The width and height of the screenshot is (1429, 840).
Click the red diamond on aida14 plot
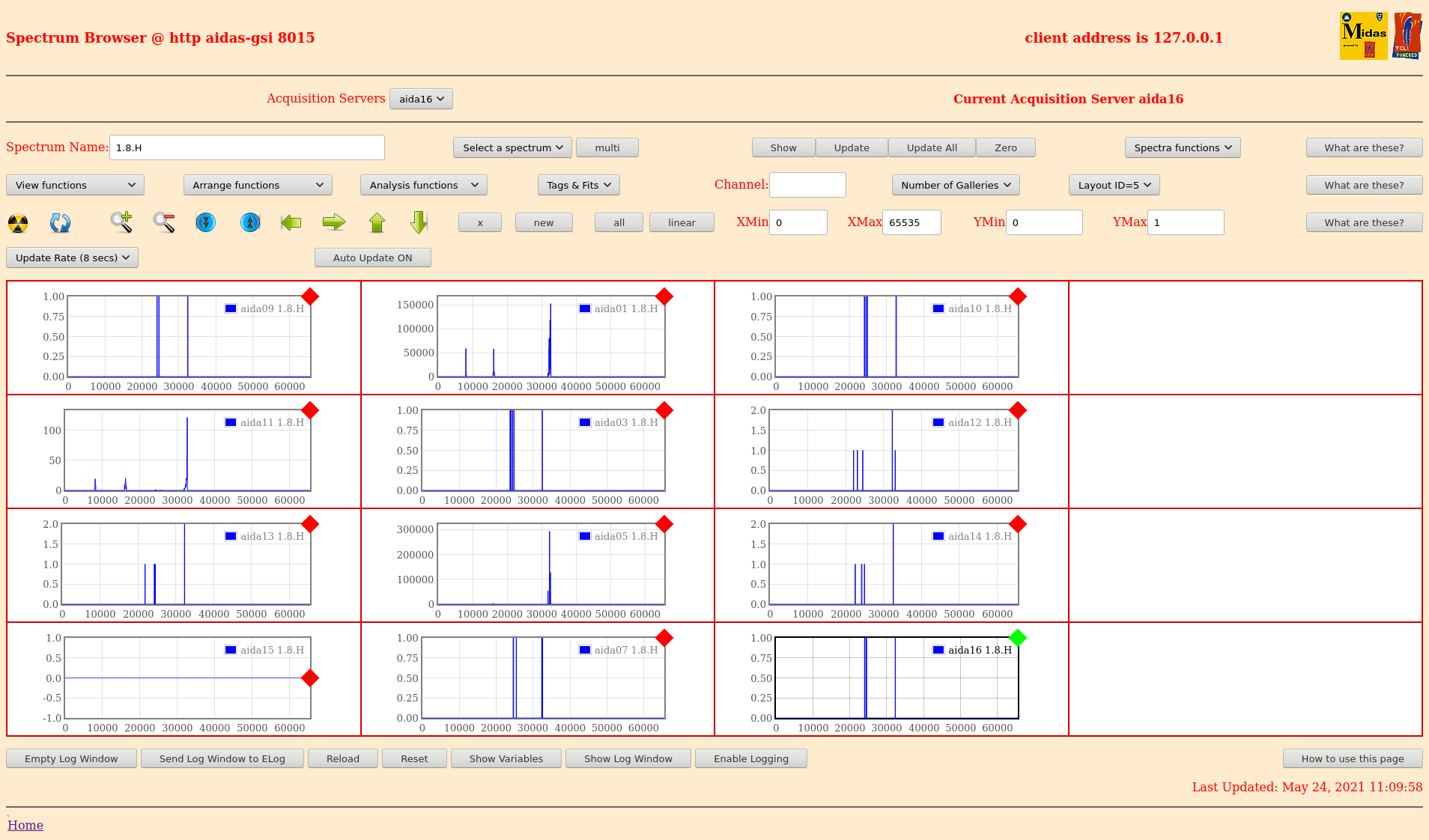(1018, 524)
